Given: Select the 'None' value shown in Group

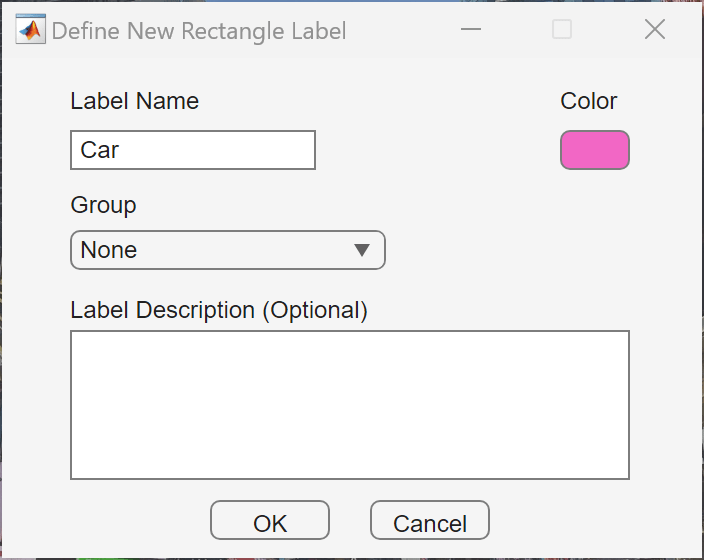Looking at the screenshot, I should point(109,250).
